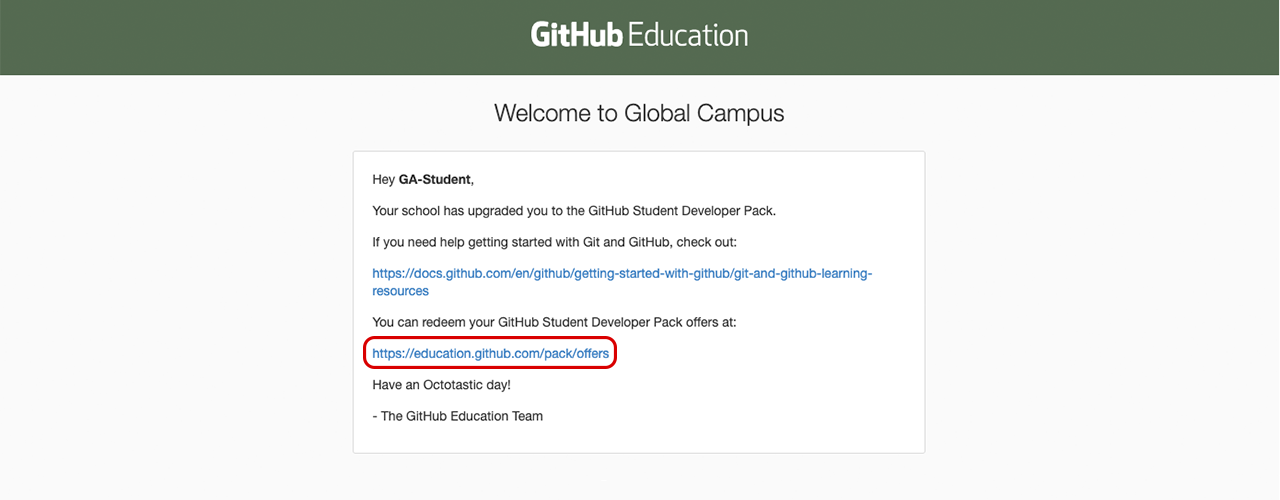Click the "You can redeem" offers sentence
Screen dimensions: 1280x500
click(554, 322)
